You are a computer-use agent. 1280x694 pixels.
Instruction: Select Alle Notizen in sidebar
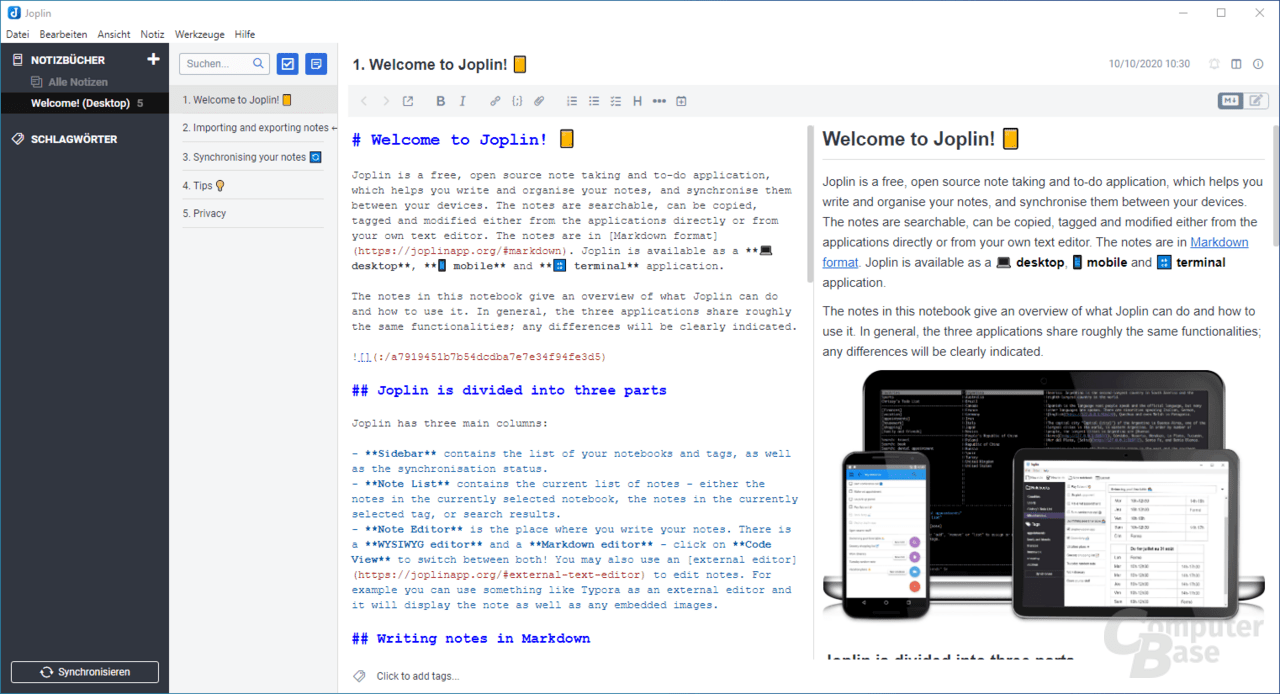click(x=78, y=82)
